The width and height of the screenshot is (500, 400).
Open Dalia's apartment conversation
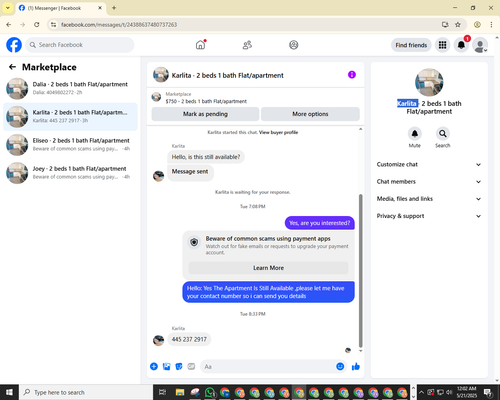tap(70, 88)
